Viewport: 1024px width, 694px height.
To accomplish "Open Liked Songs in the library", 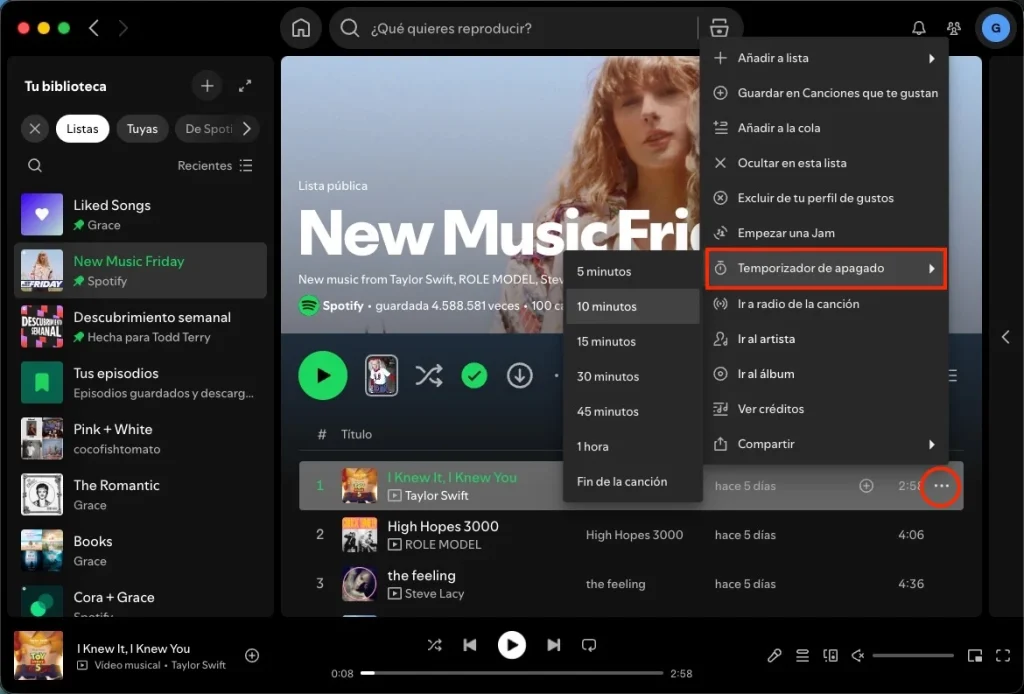I will click(140, 214).
